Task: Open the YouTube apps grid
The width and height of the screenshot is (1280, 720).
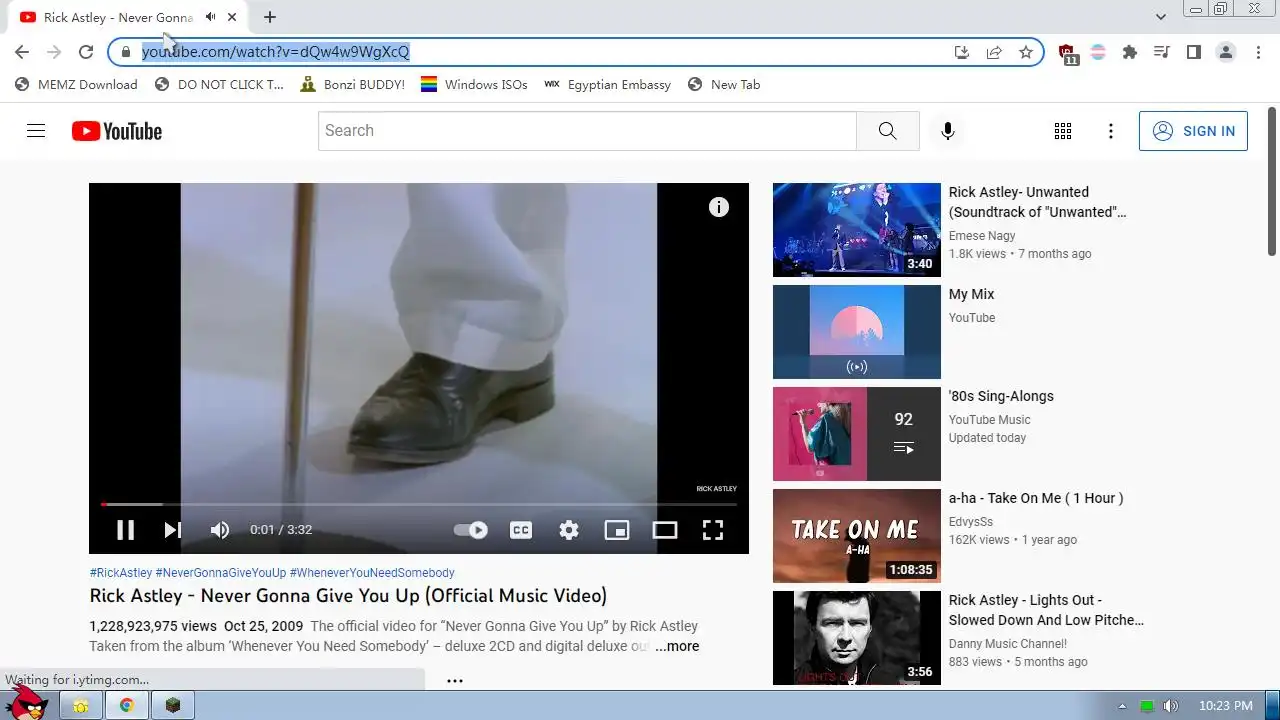Action: point(1063,131)
